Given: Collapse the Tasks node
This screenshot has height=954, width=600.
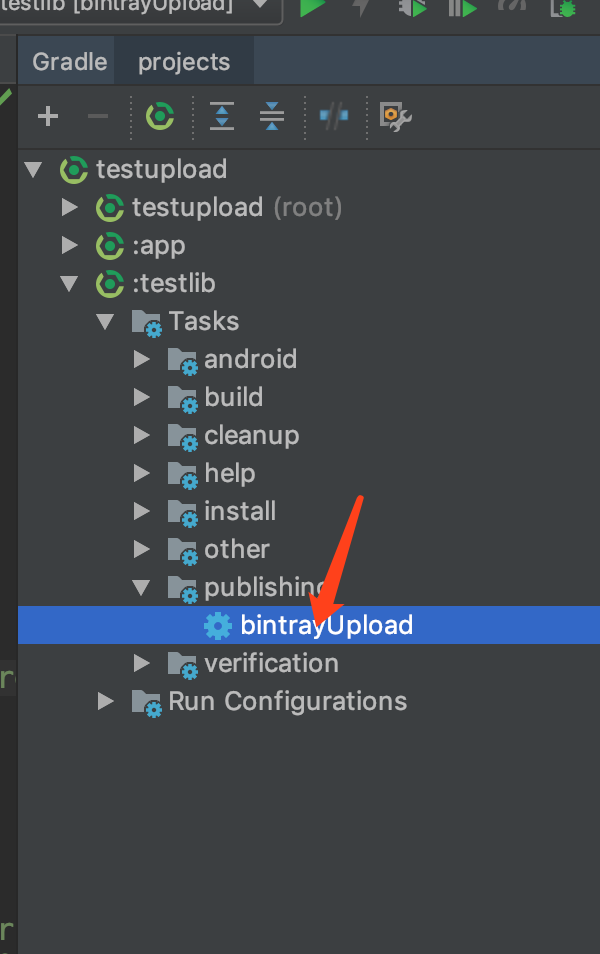Looking at the screenshot, I should tap(106, 321).
